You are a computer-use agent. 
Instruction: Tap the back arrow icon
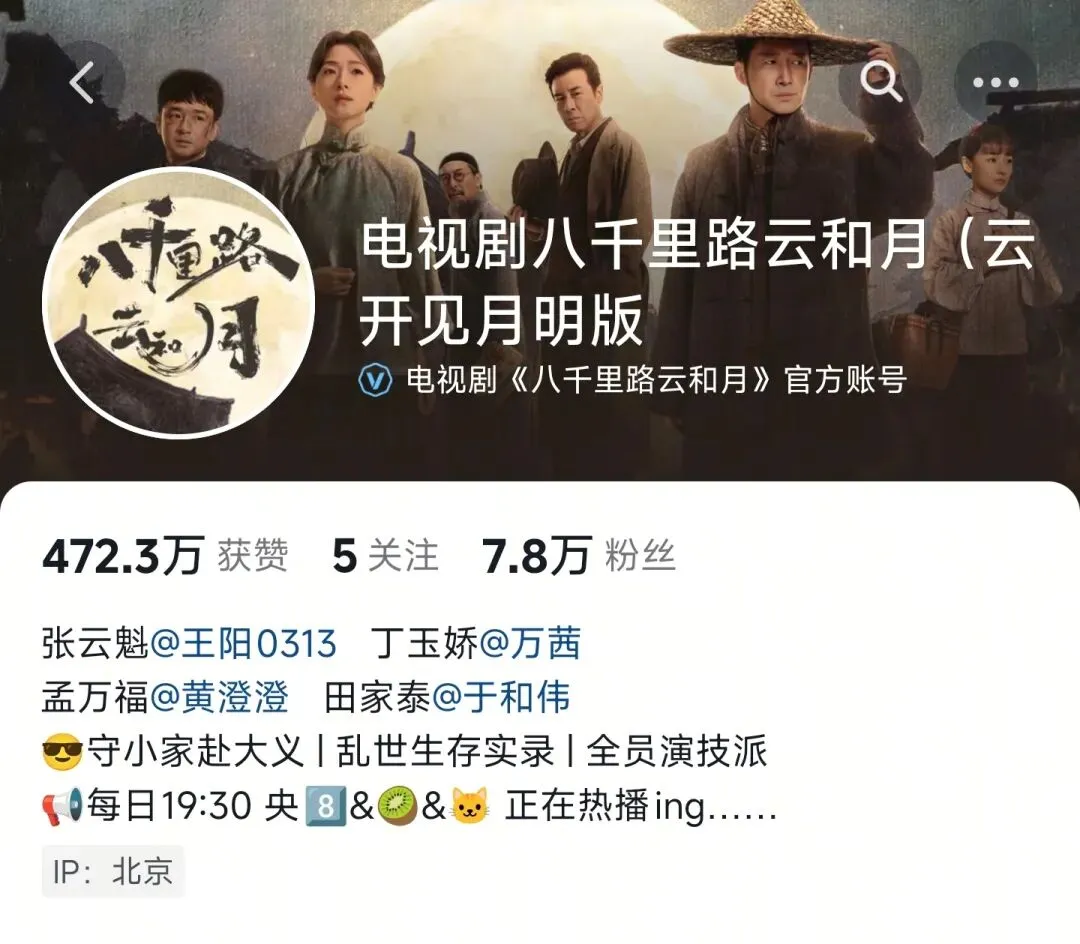(82, 83)
